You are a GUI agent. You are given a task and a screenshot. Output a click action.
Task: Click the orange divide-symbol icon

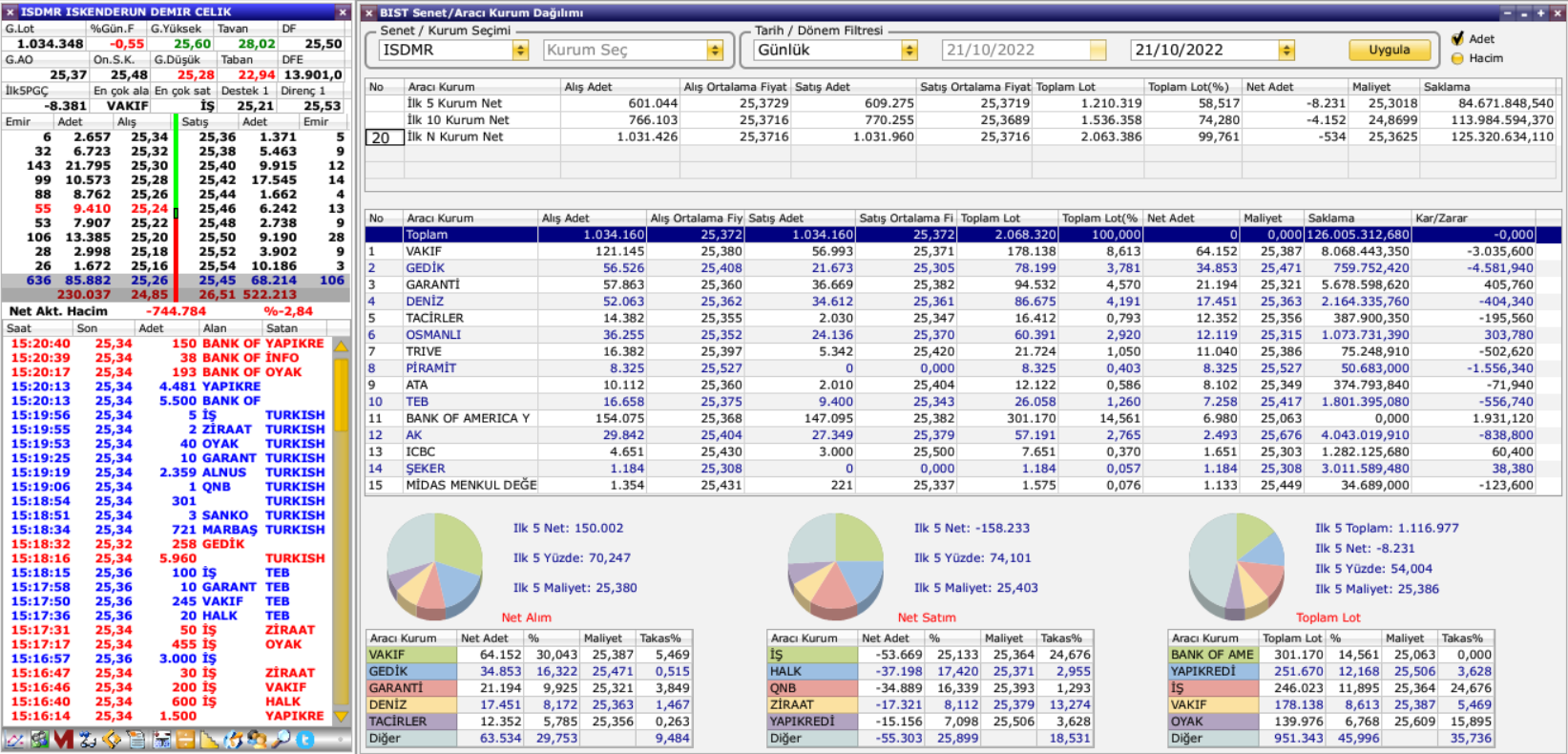point(185,740)
